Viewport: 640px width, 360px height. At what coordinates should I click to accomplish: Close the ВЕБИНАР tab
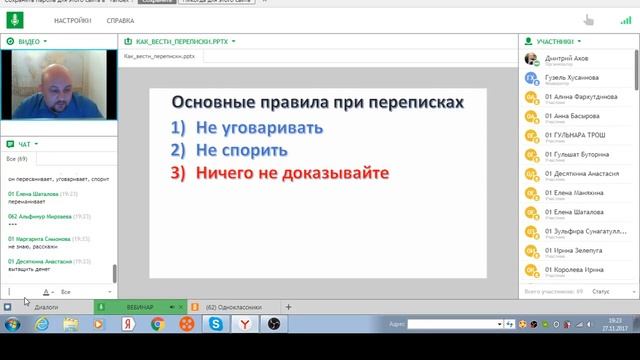tap(181, 307)
